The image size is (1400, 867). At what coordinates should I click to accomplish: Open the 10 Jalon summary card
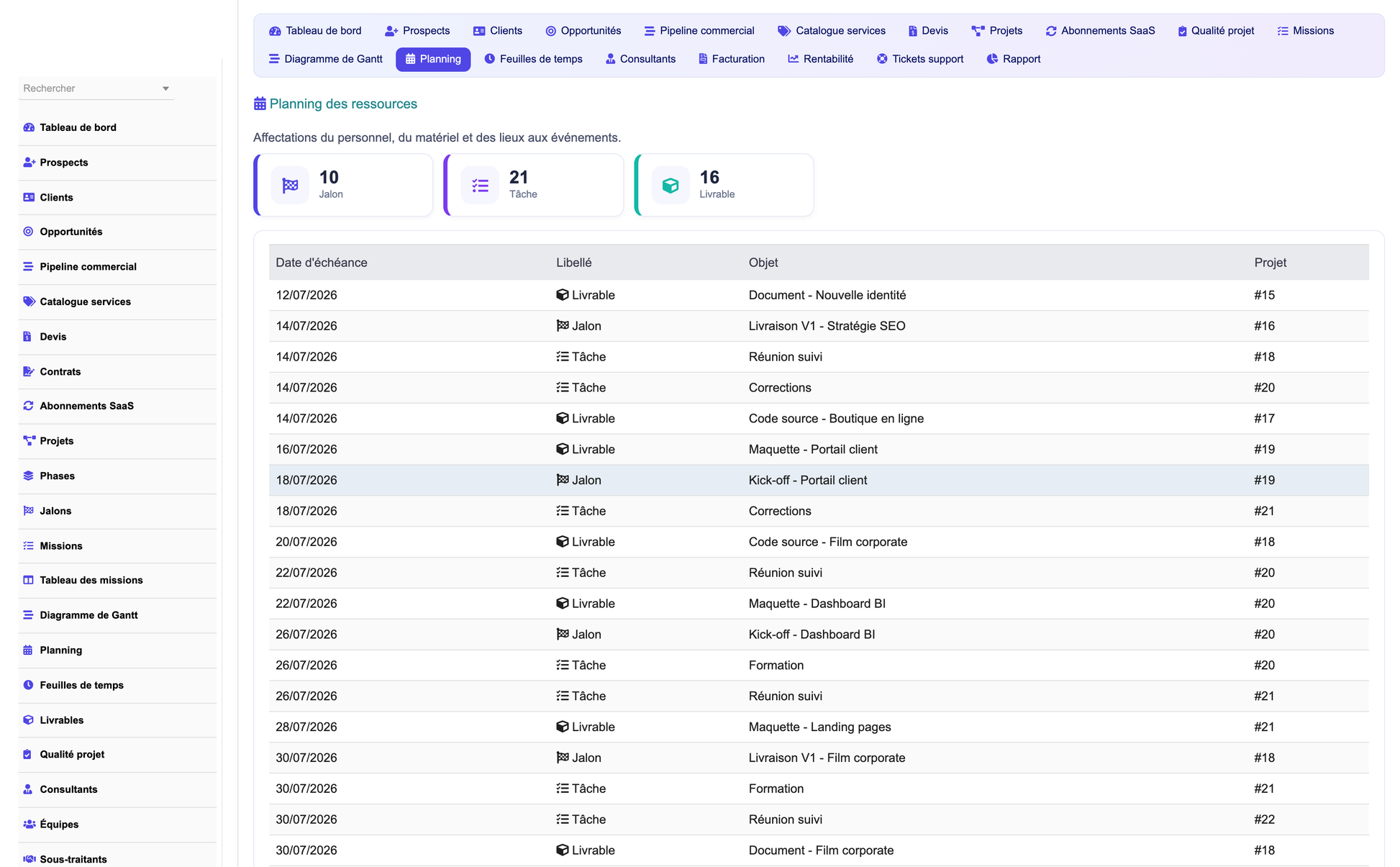click(x=343, y=185)
